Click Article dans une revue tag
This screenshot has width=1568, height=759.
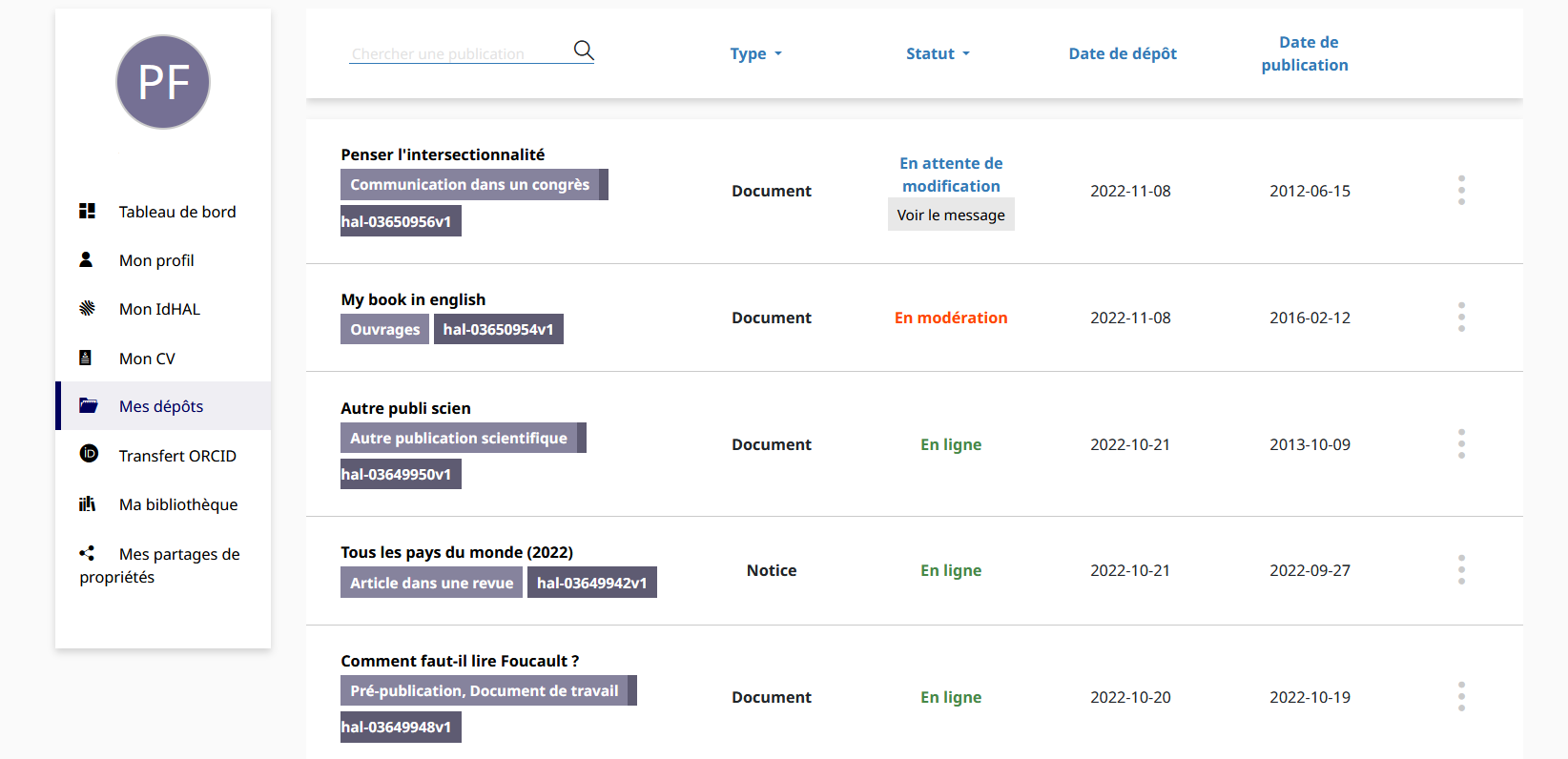[x=431, y=583]
